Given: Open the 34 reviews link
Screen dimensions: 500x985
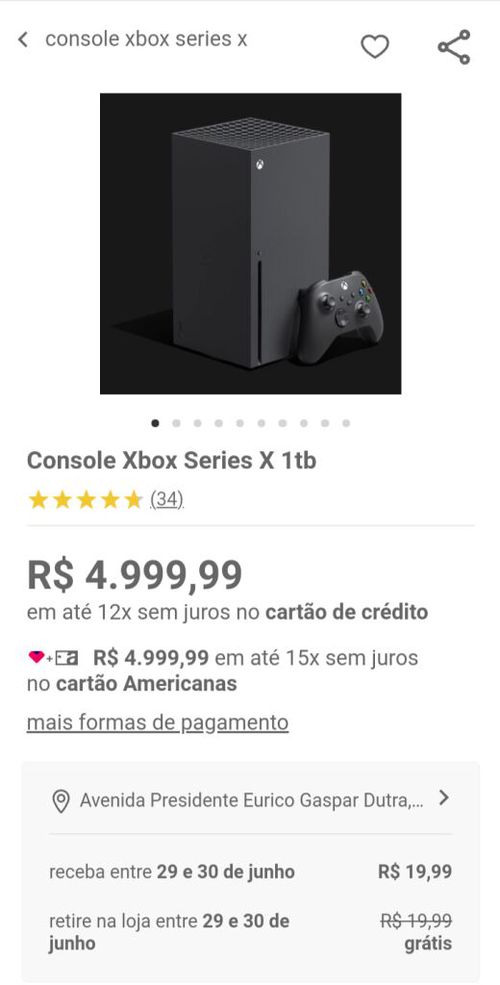Looking at the screenshot, I should click(x=166, y=500).
